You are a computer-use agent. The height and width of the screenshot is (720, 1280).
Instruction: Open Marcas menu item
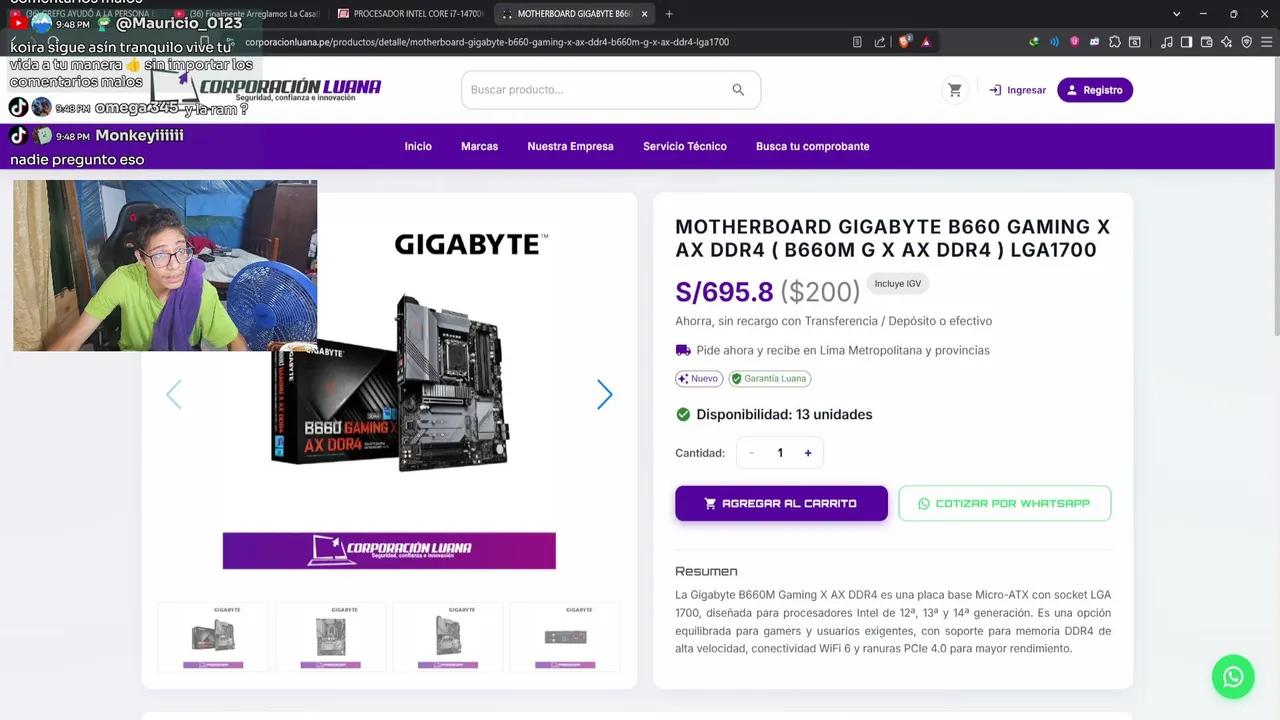pyautogui.click(x=479, y=146)
